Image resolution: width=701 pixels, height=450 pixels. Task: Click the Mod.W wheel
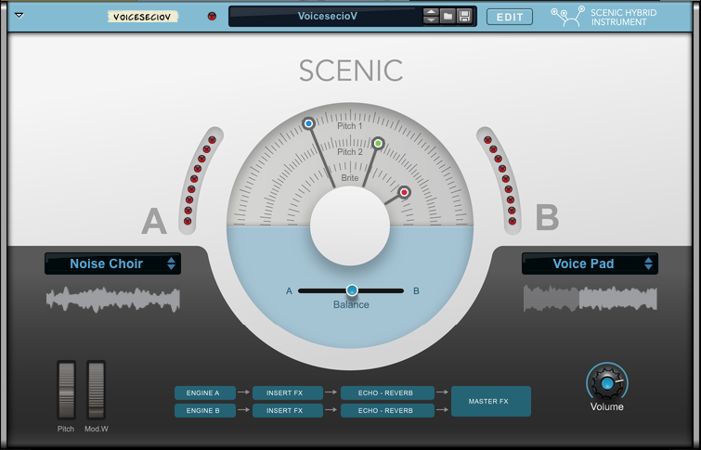tap(96, 390)
